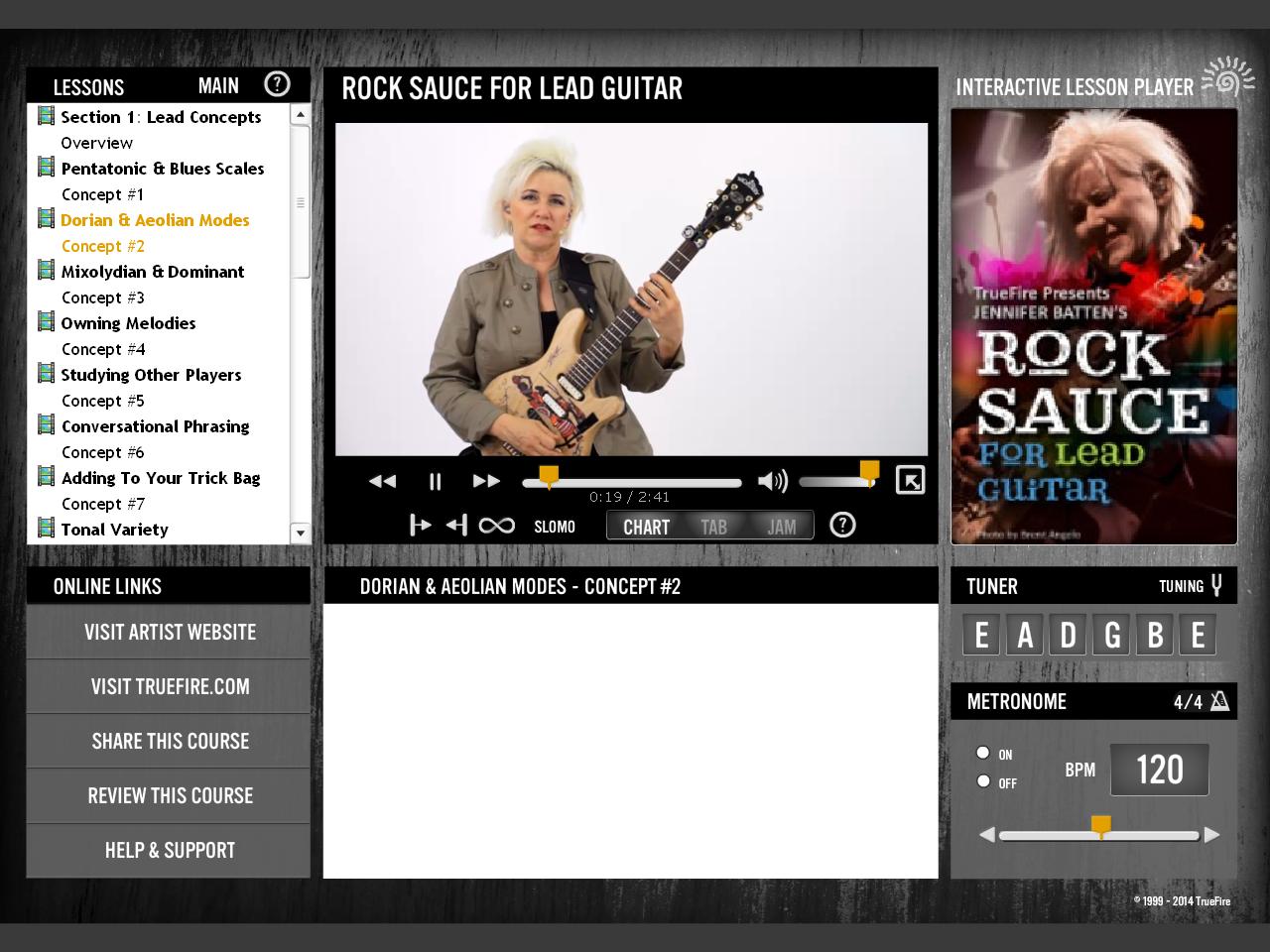This screenshot has width=1270, height=952.
Task: Play the high E tuner string
Action: (x=1198, y=635)
